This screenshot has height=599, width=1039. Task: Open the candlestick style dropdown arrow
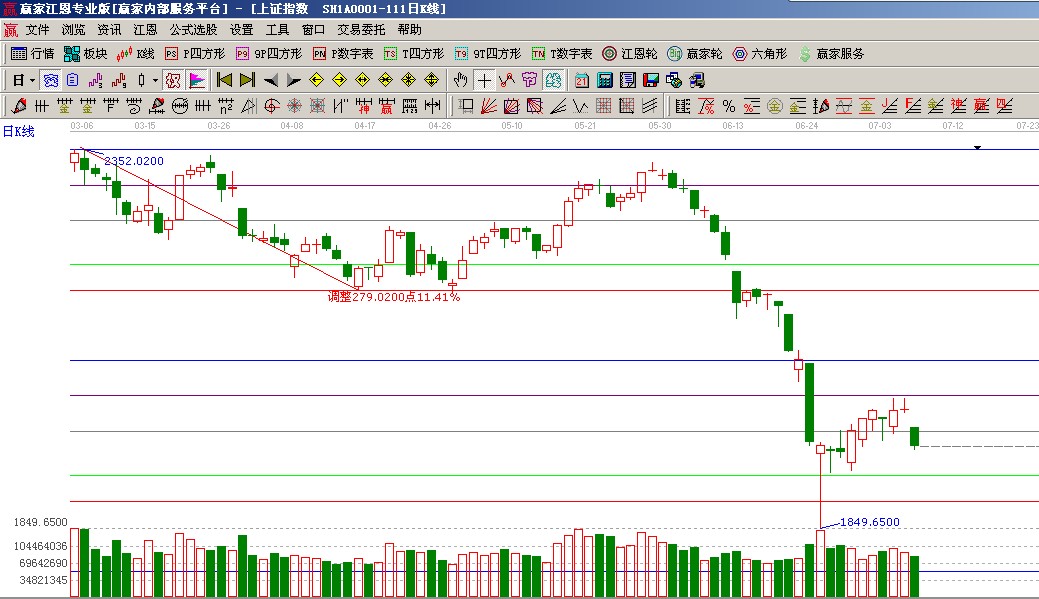pyautogui.click(x=154, y=80)
